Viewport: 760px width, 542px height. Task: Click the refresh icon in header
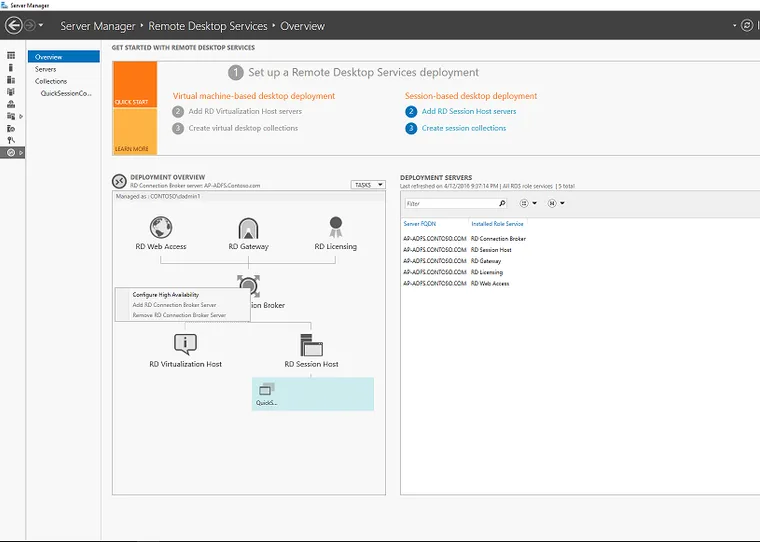pos(747,25)
